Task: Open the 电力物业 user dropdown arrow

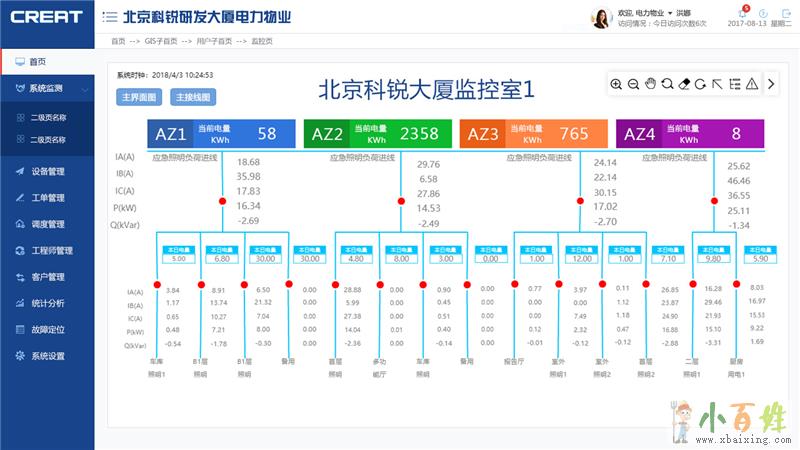Action: pos(668,12)
